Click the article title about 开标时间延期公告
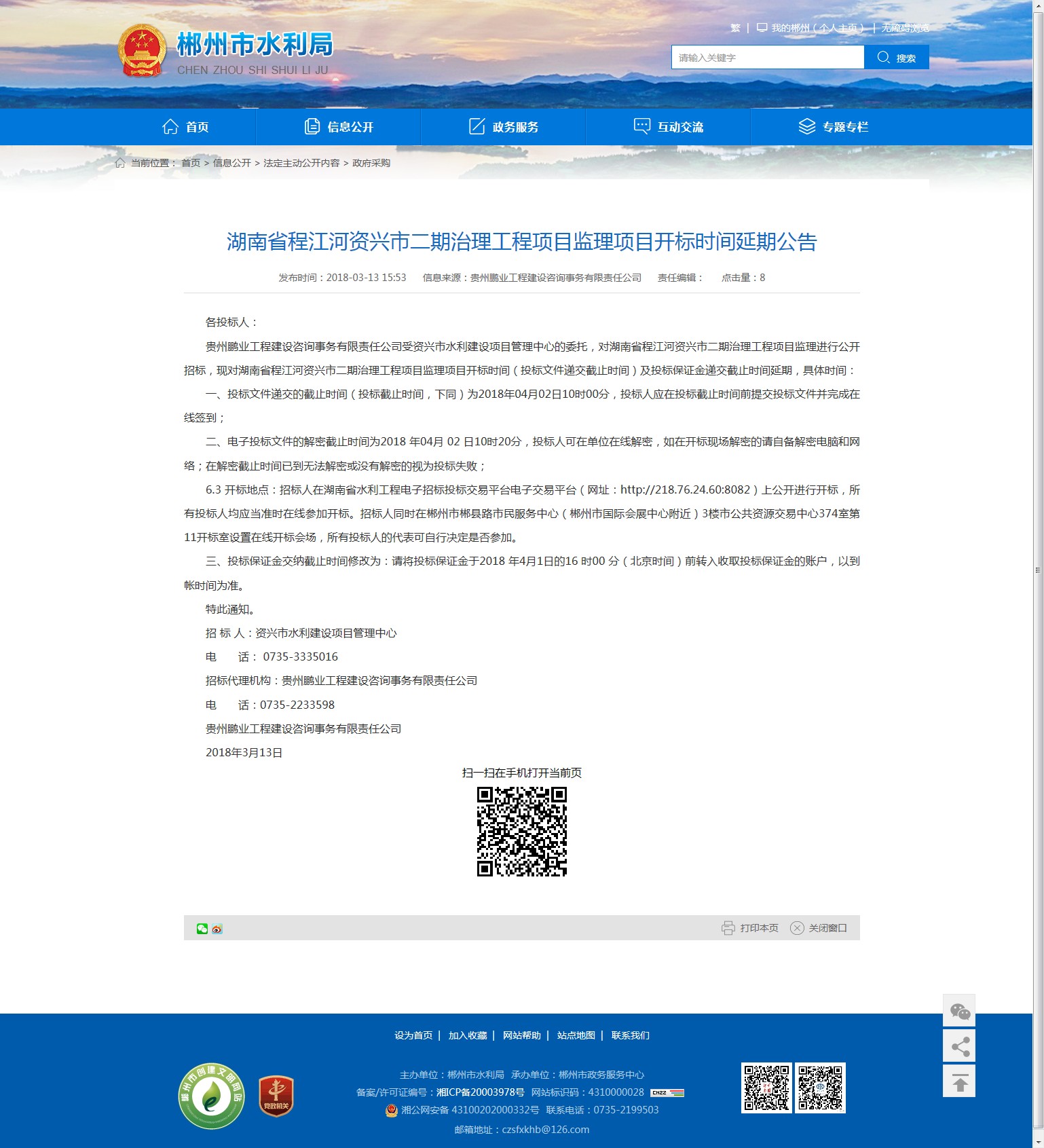1044x1148 pixels. point(521,242)
